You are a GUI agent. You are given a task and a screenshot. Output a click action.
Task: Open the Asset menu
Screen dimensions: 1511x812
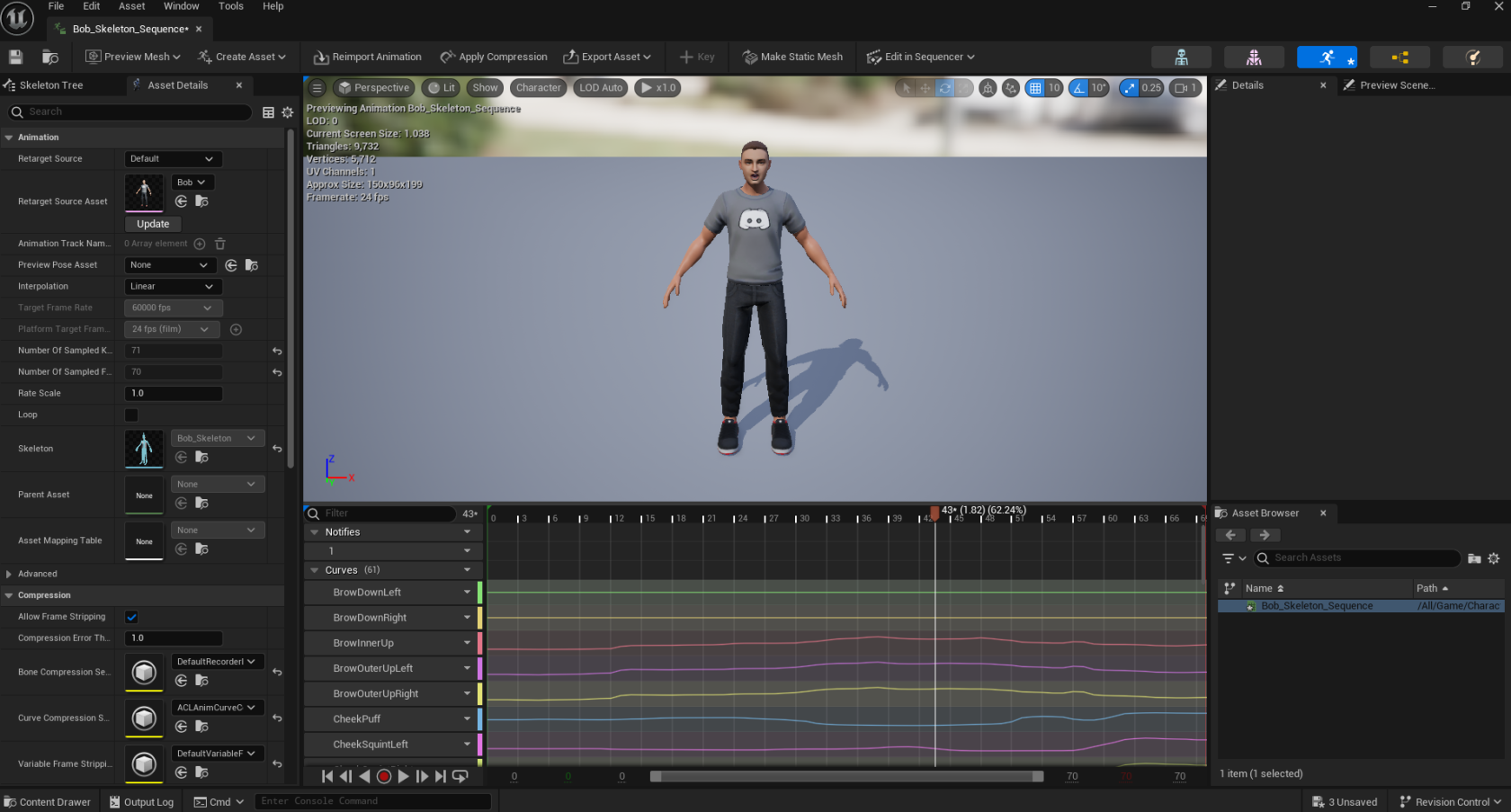(131, 6)
